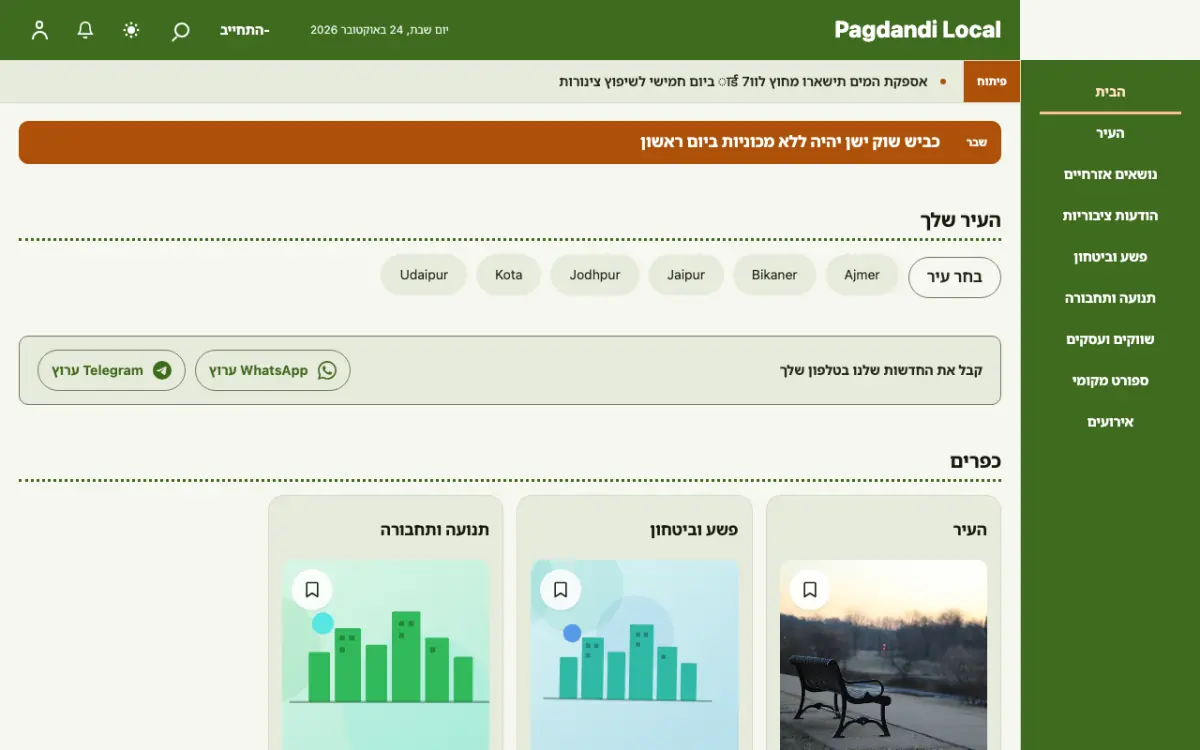The image size is (1200, 750).
Task: Select הבית in the sidebar
Action: pyautogui.click(x=1110, y=92)
